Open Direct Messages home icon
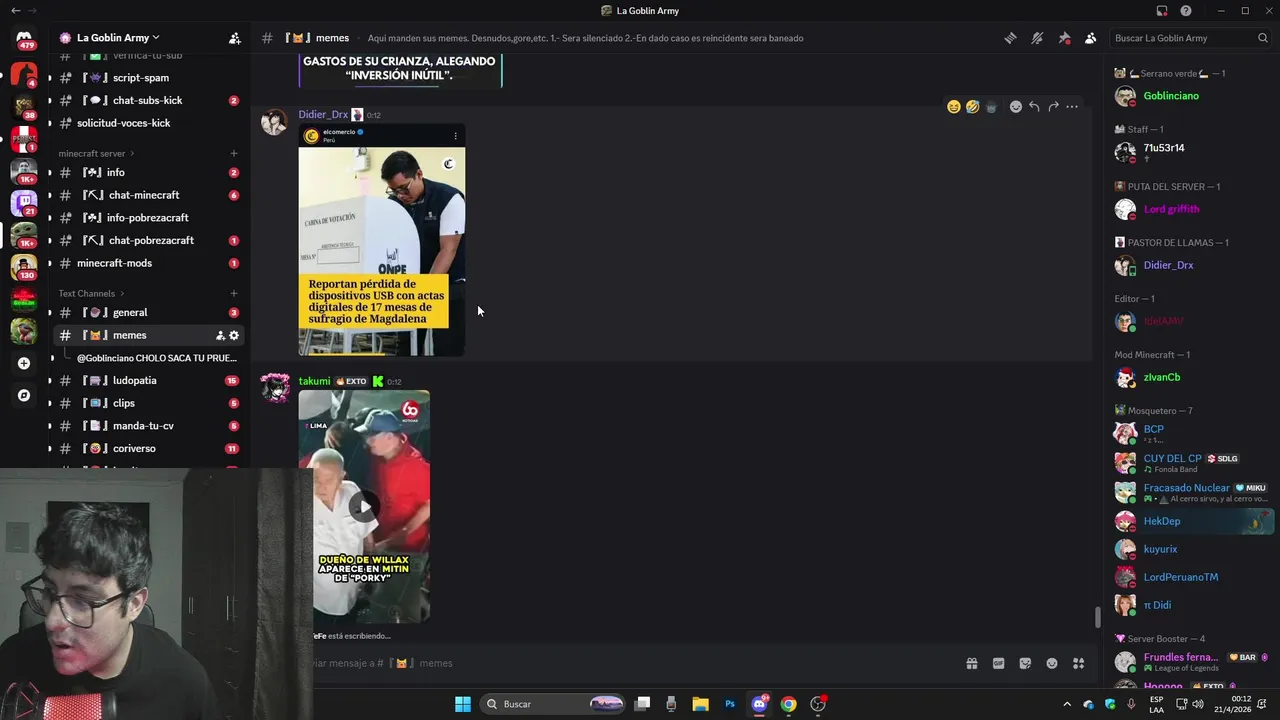 [x=24, y=37]
